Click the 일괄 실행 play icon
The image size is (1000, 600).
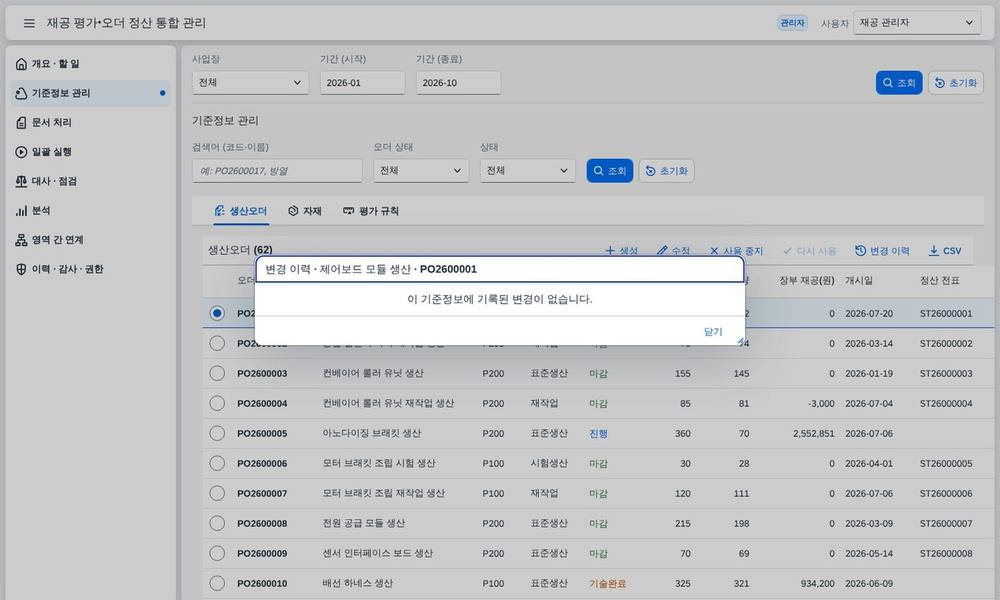pos(21,152)
